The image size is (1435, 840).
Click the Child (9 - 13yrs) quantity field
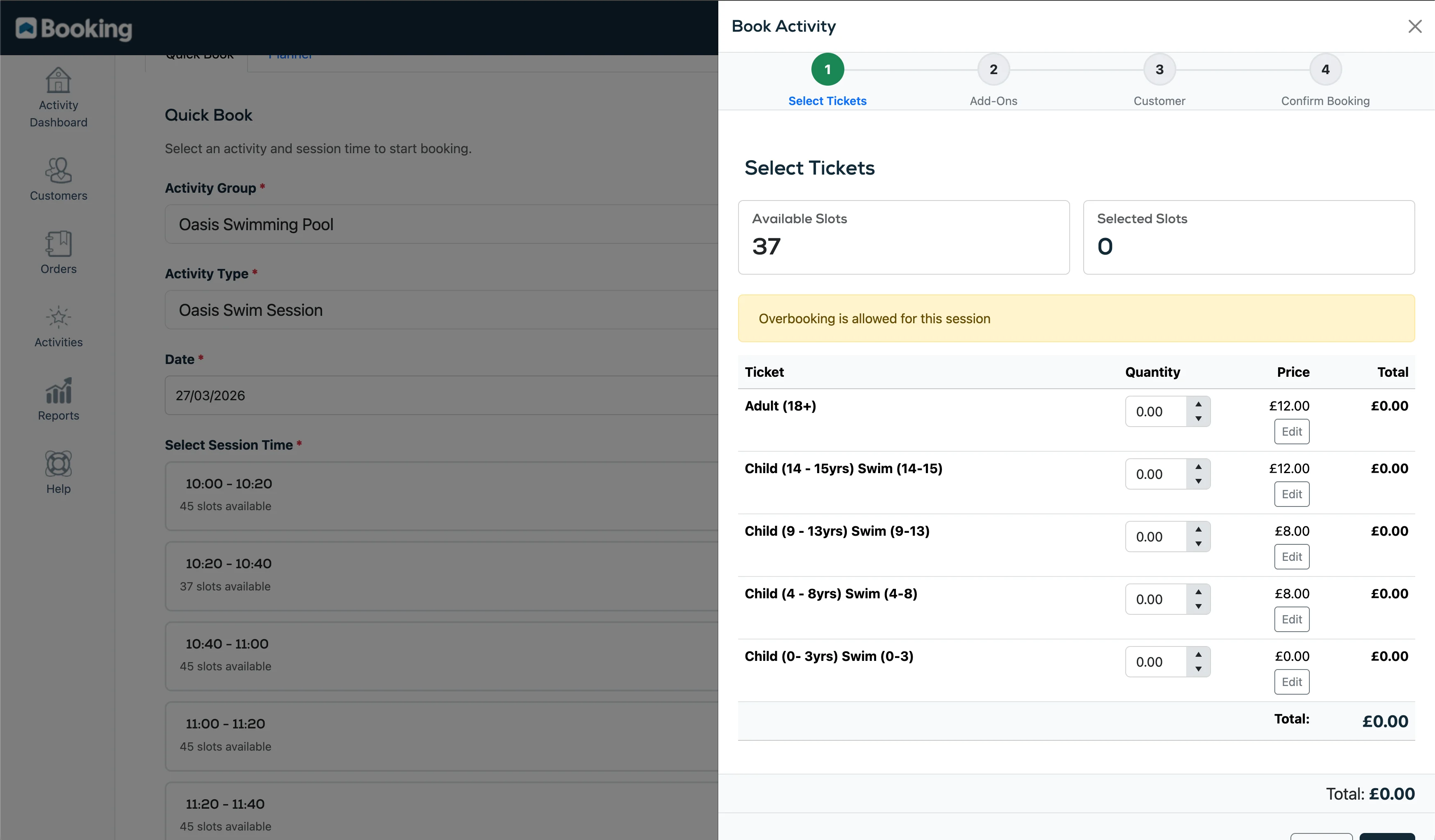pyautogui.click(x=1156, y=537)
